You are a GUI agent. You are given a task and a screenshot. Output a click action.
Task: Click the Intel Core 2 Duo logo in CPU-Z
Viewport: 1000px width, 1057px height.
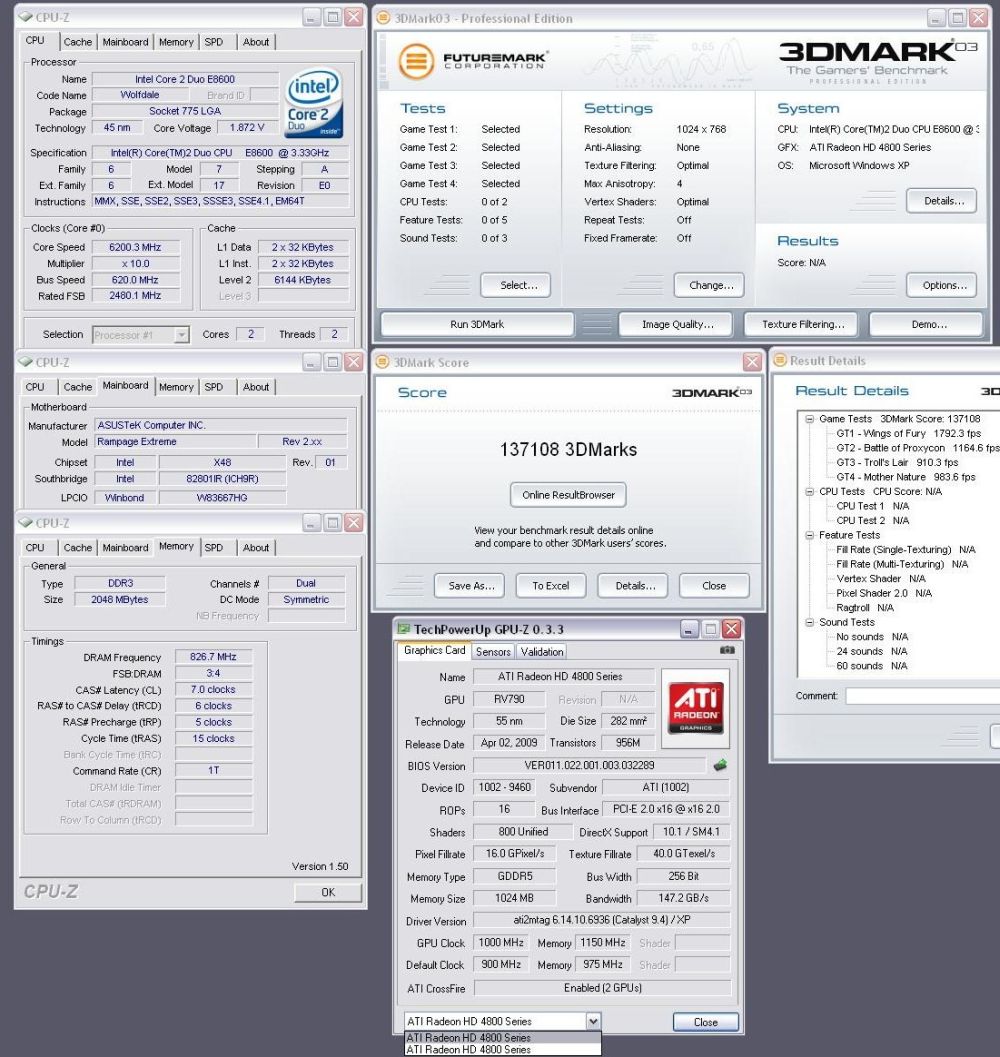(x=314, y=102)
